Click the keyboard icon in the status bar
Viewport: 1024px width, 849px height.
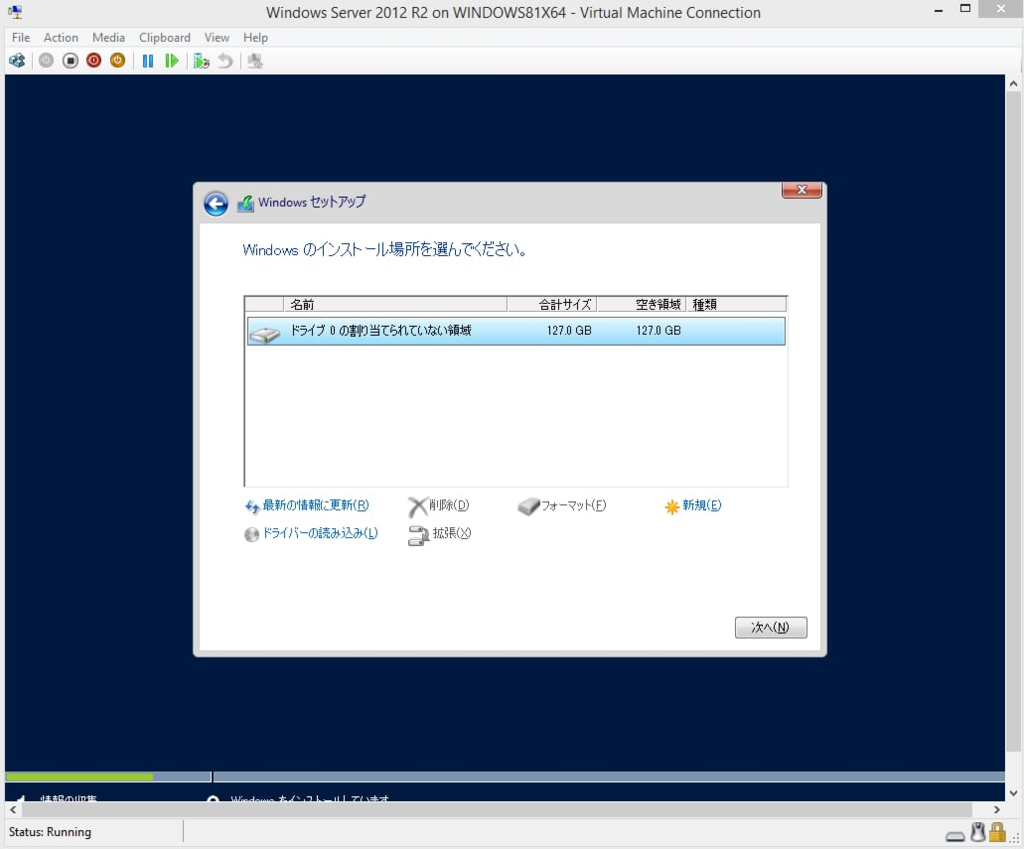955,837
